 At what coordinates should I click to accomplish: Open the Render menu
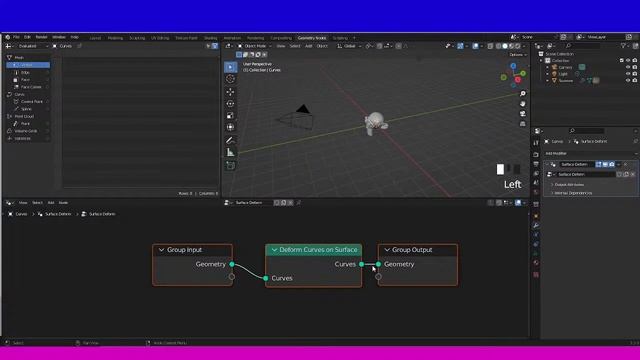[x=41, y=37]
